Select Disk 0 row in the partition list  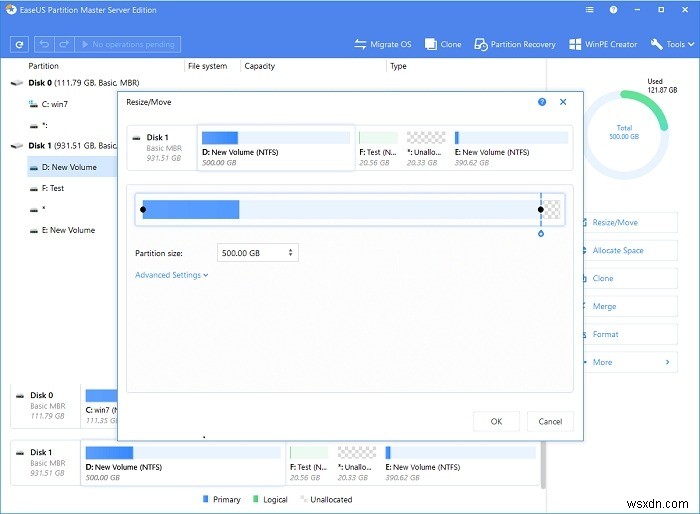coord(75,83)
